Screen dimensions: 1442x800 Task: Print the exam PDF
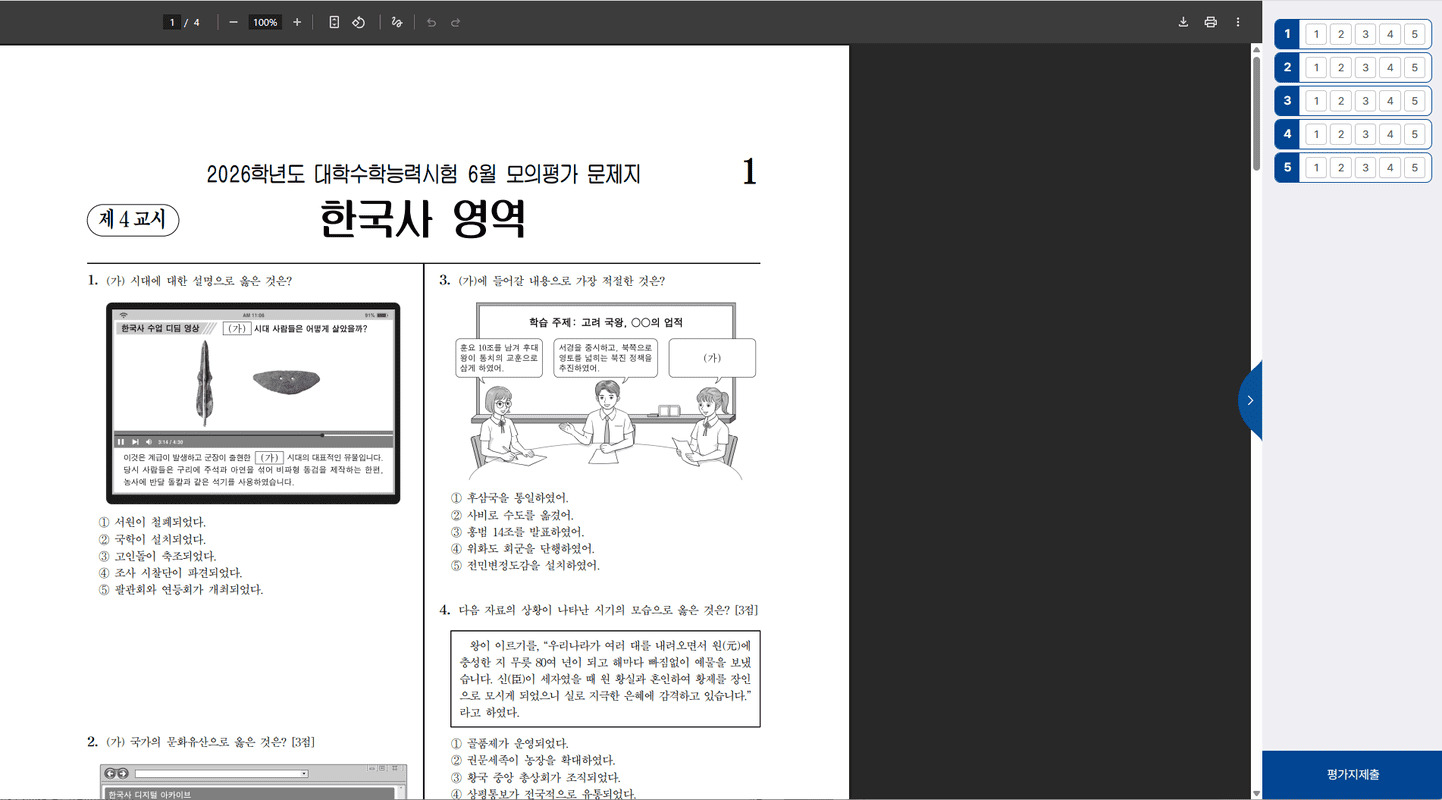1210,22
